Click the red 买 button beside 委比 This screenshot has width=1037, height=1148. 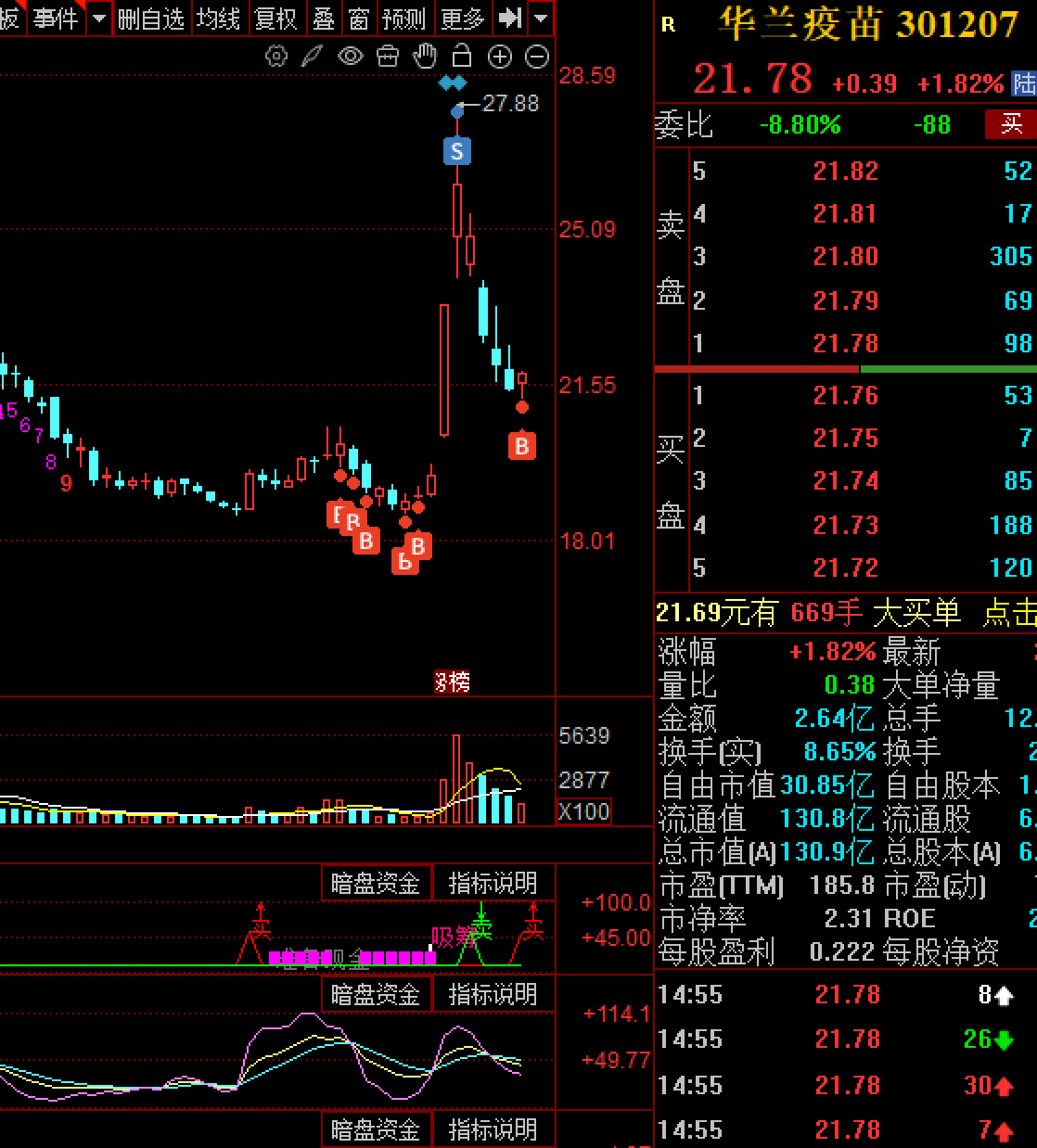[1011, 123]
